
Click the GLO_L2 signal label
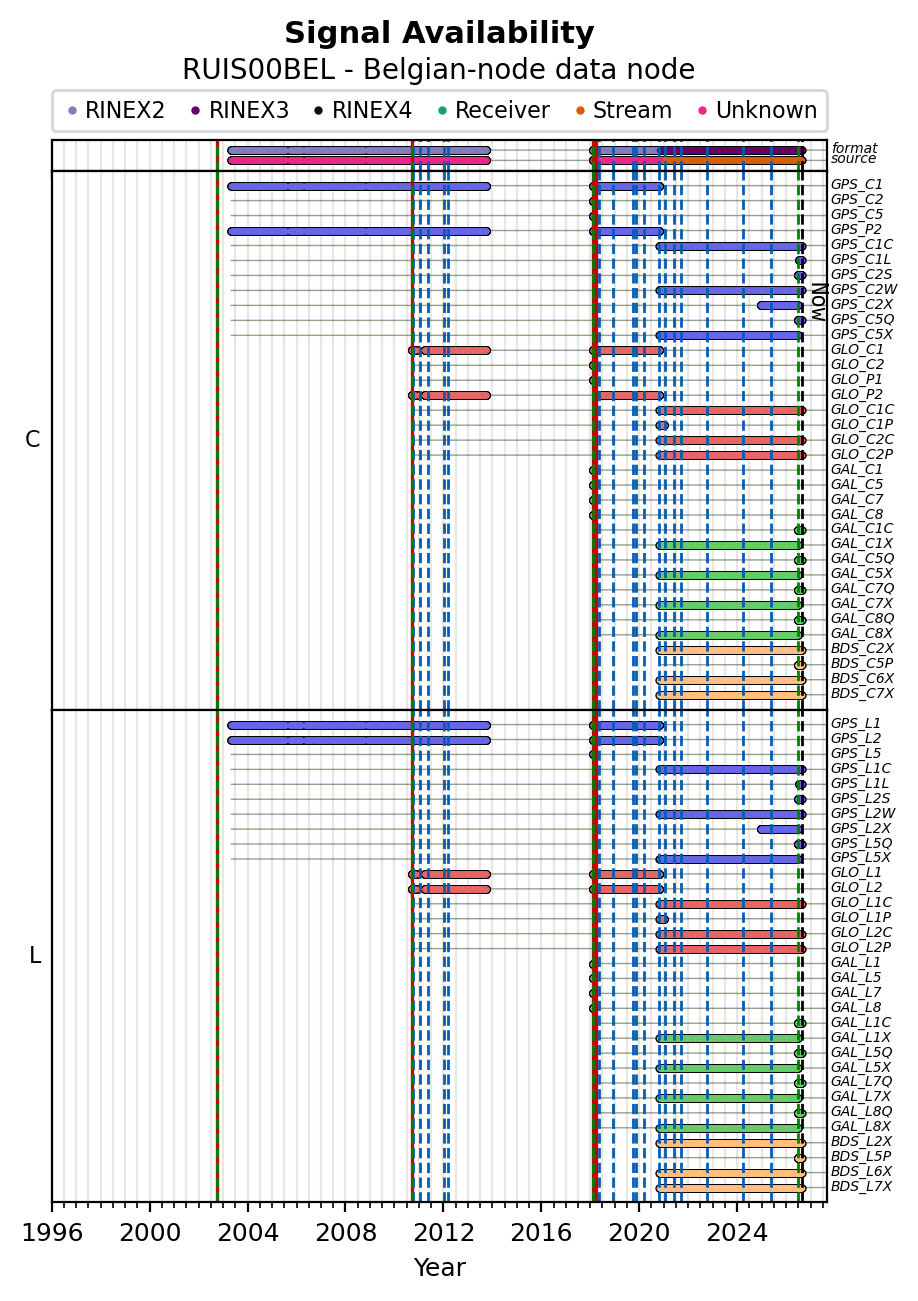click(857, 888)
